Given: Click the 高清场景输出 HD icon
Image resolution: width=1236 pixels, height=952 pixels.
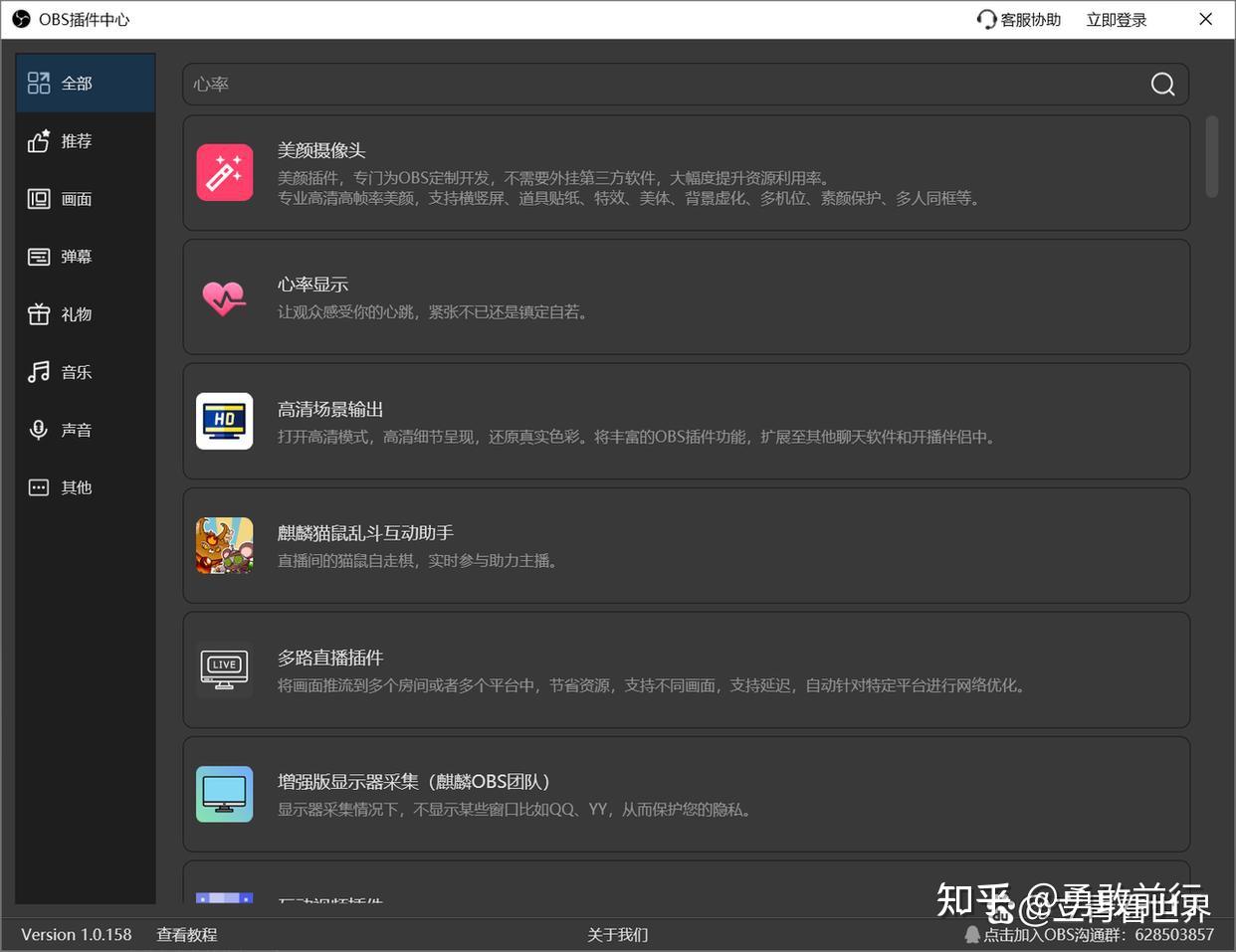Looking at the screenshot, I should (224, 421).
